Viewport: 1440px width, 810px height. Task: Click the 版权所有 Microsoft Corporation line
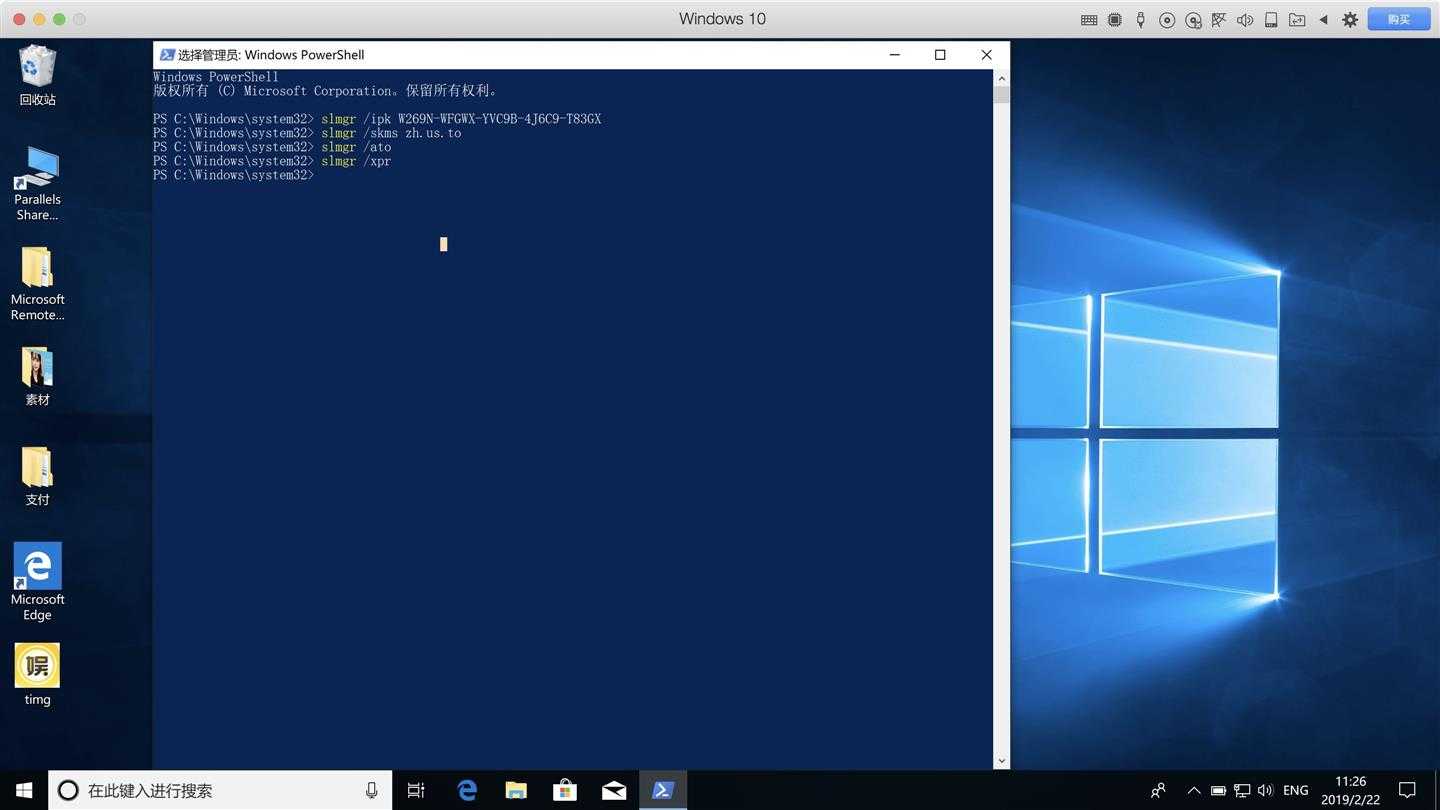325,91
